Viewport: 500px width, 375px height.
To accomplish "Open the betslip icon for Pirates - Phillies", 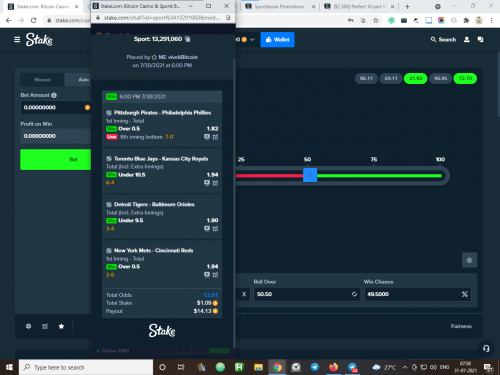I will point(207,137).
